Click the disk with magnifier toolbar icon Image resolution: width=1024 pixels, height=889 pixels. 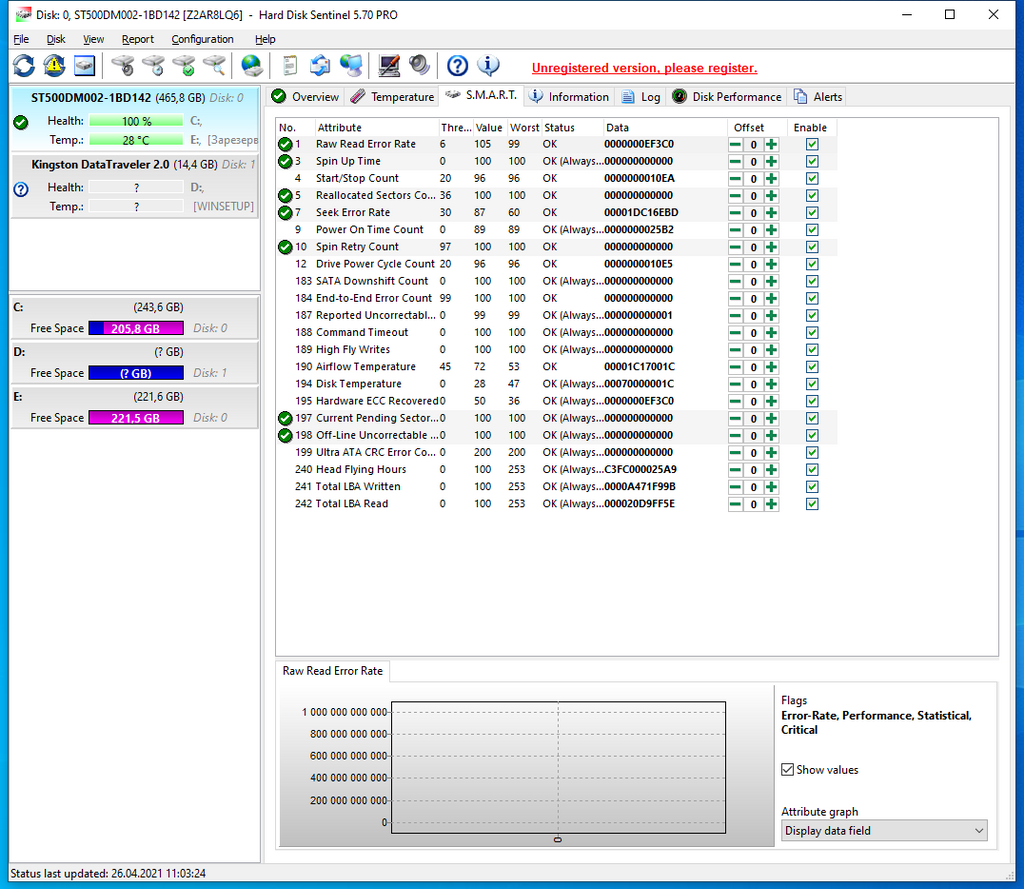coord(214,66)
